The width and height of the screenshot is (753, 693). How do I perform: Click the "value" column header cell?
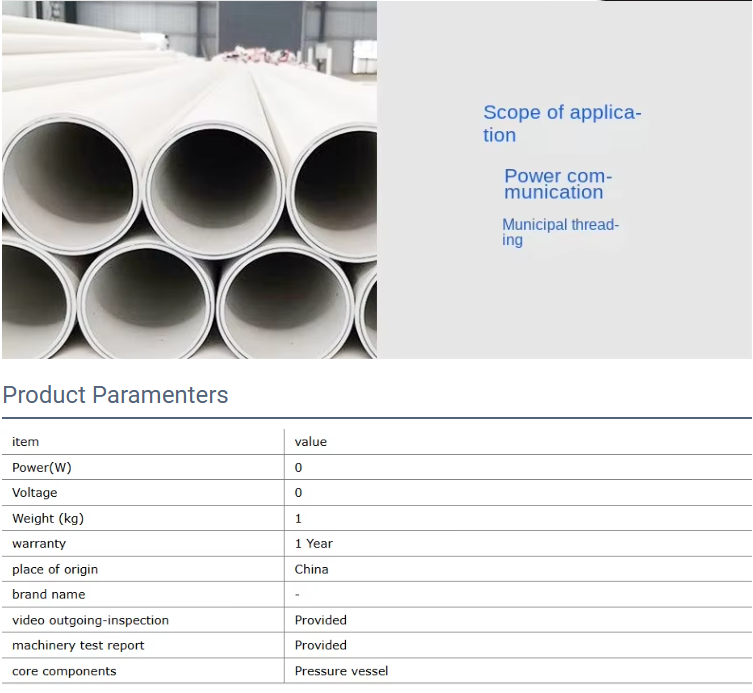pyautogui.click(x=311, y=442)
